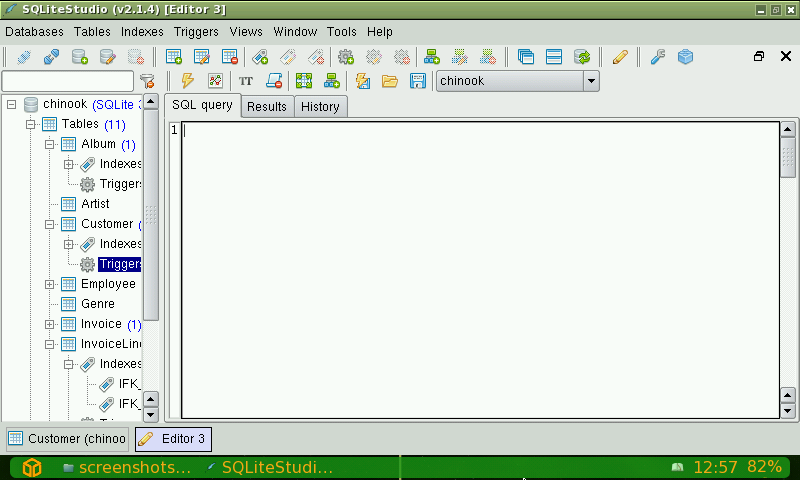Open the screenshots folder in OS taskbar
Screen dimensions: 800x480
[x=128, y=467]
